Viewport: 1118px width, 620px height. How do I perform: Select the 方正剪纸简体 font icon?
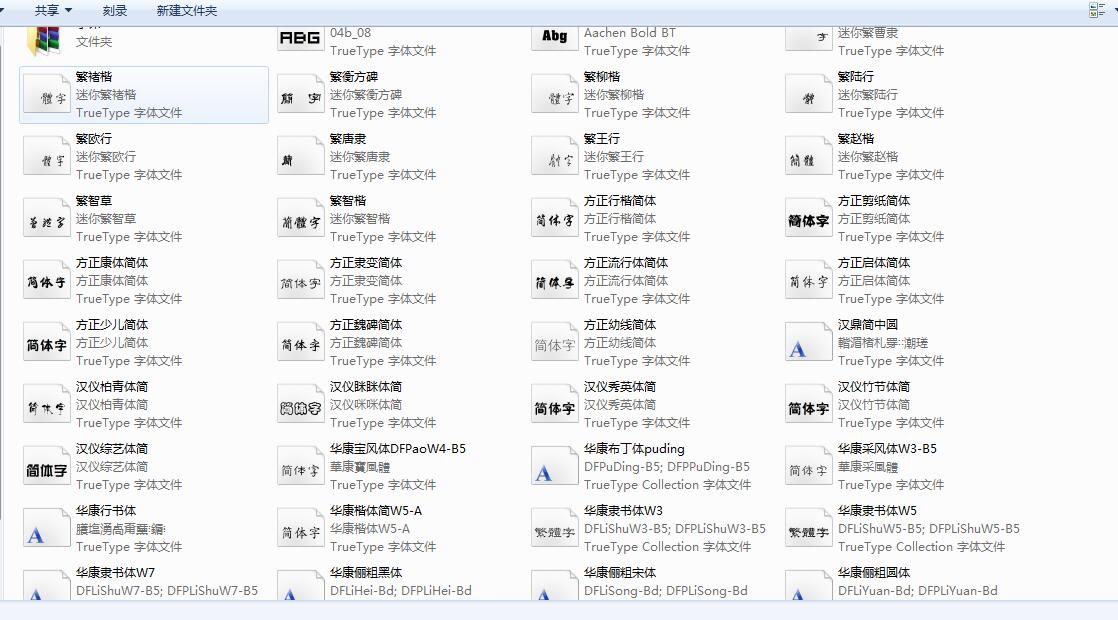[x=808, y=218]
